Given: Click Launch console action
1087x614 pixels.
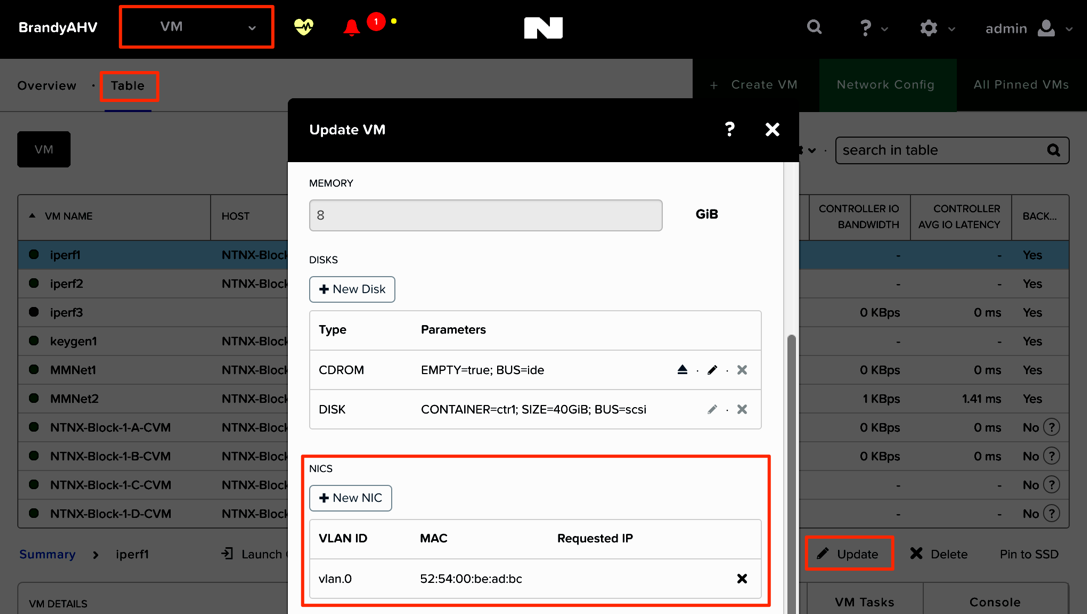Looking at the screenshot, I should pos(252,554).
